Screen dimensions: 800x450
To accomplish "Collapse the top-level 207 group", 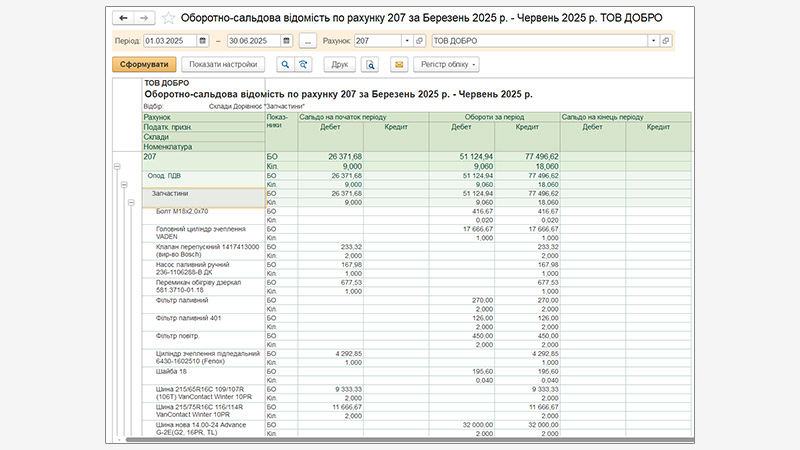I will [x=117, y=166].
